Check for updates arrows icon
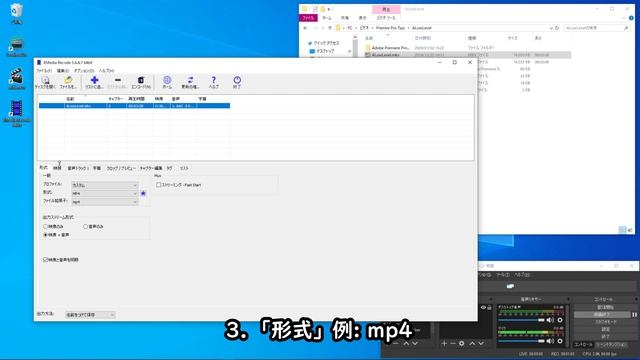The image size is (640, 360). click(190, 82)
